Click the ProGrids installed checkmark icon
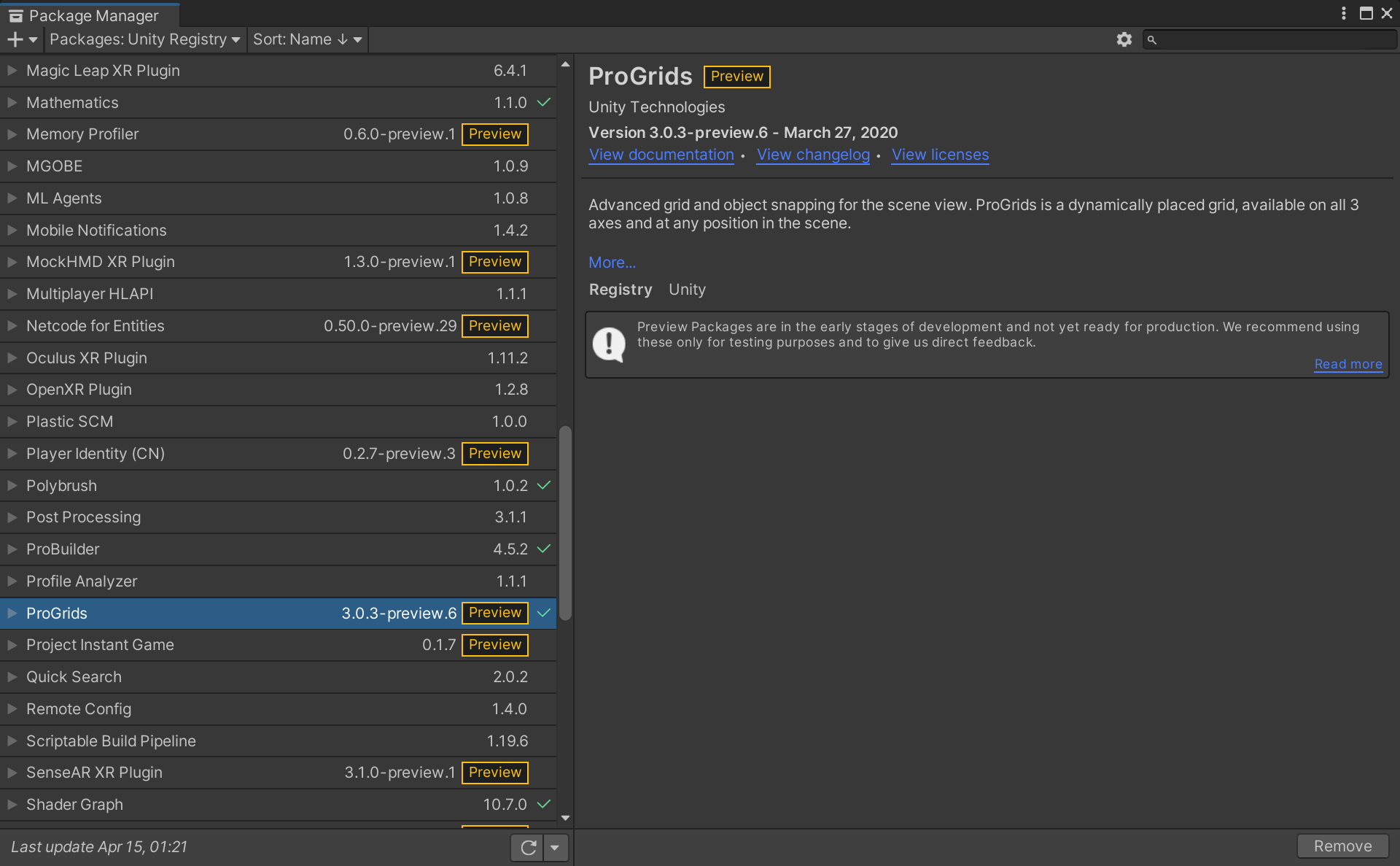Screen dimensions: 1400x866 [x=544, y=612]
